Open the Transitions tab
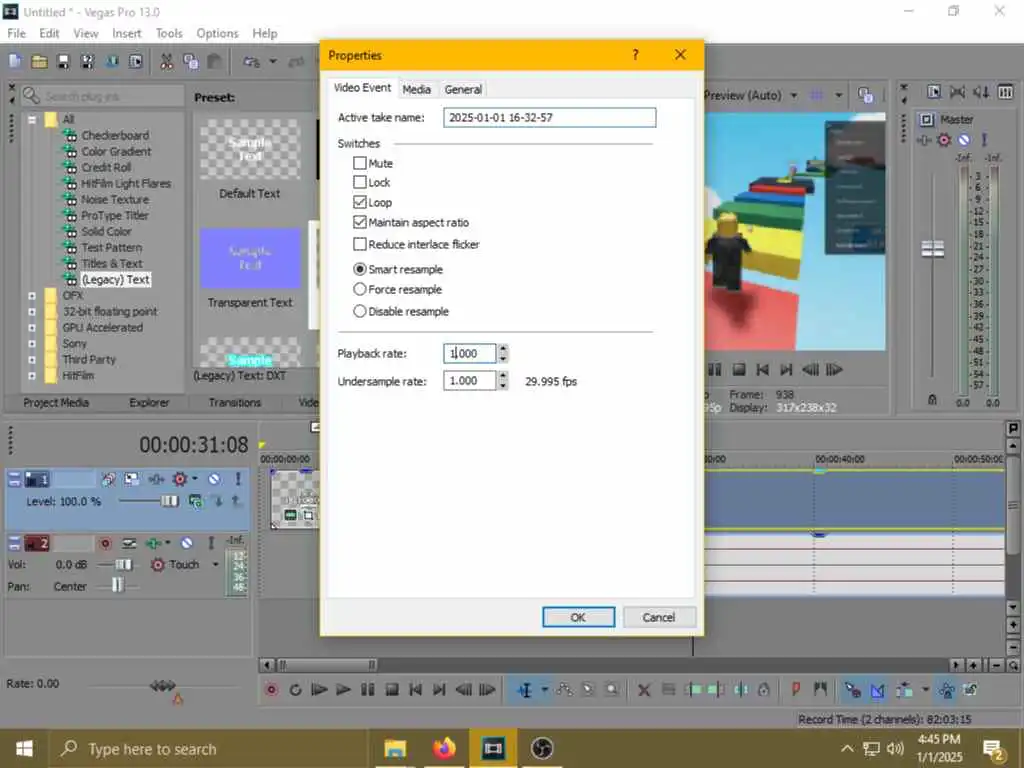The height and width of the screenshot is (768, 1024). [234, 402]
